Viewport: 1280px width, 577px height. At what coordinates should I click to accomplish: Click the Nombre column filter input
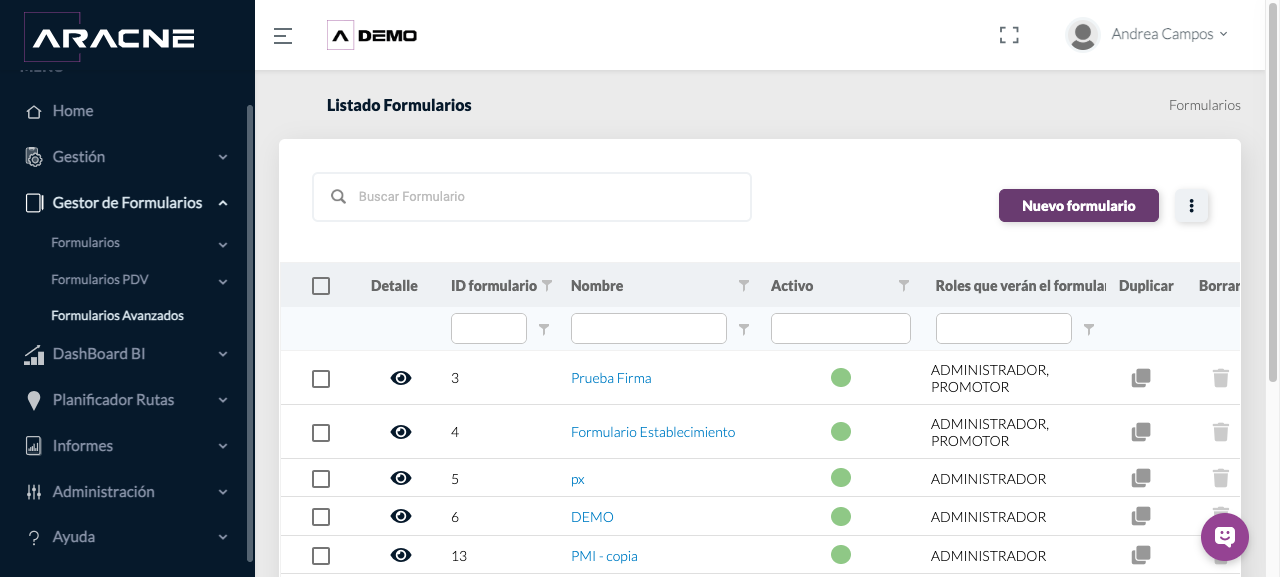(649, 328)
